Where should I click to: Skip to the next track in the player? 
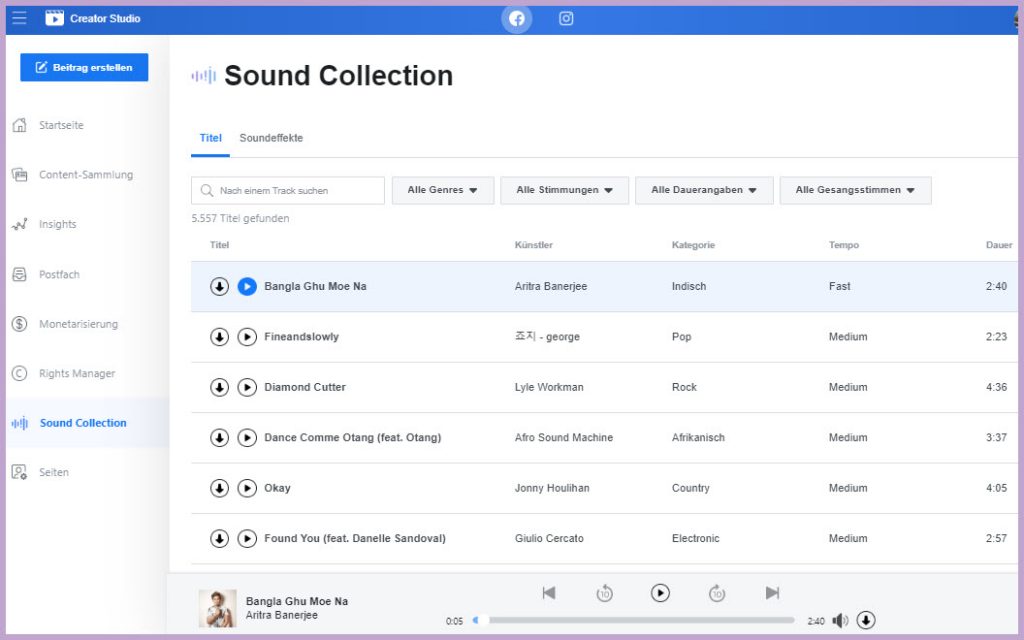[x=773, y=592]
